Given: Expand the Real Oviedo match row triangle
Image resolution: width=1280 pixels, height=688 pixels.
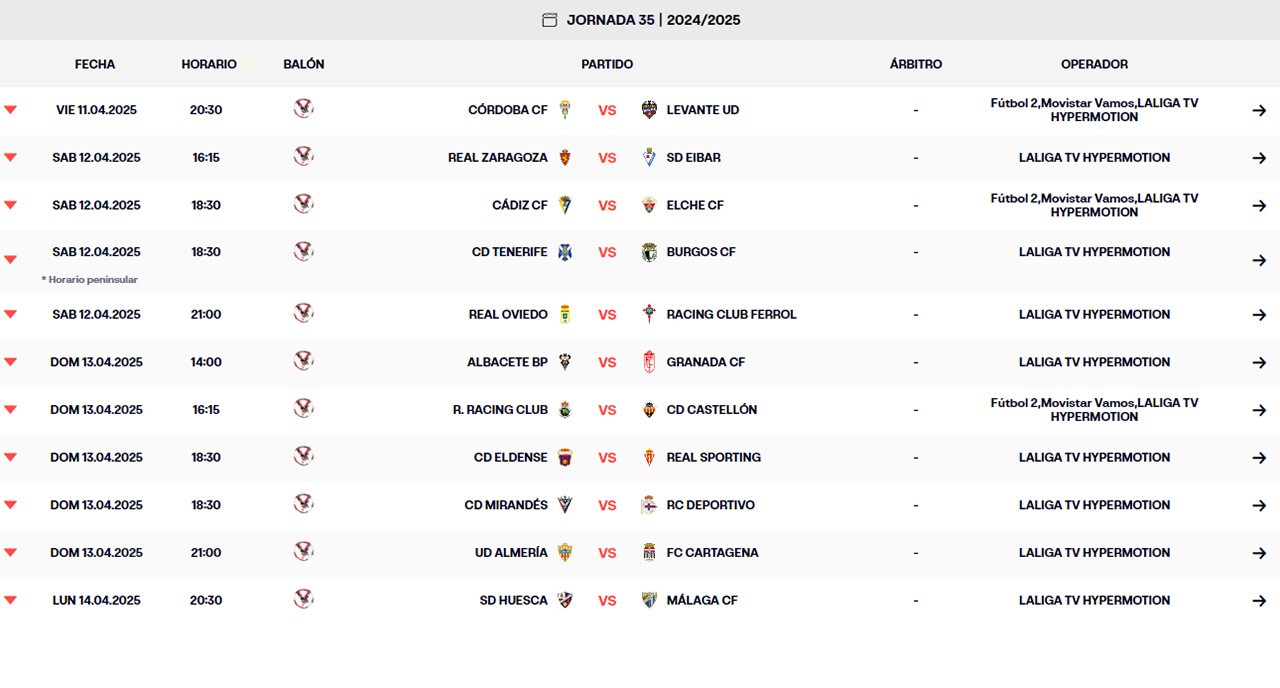Looking at the screenshot, I should pyautogui.click(x=10, y=314).
